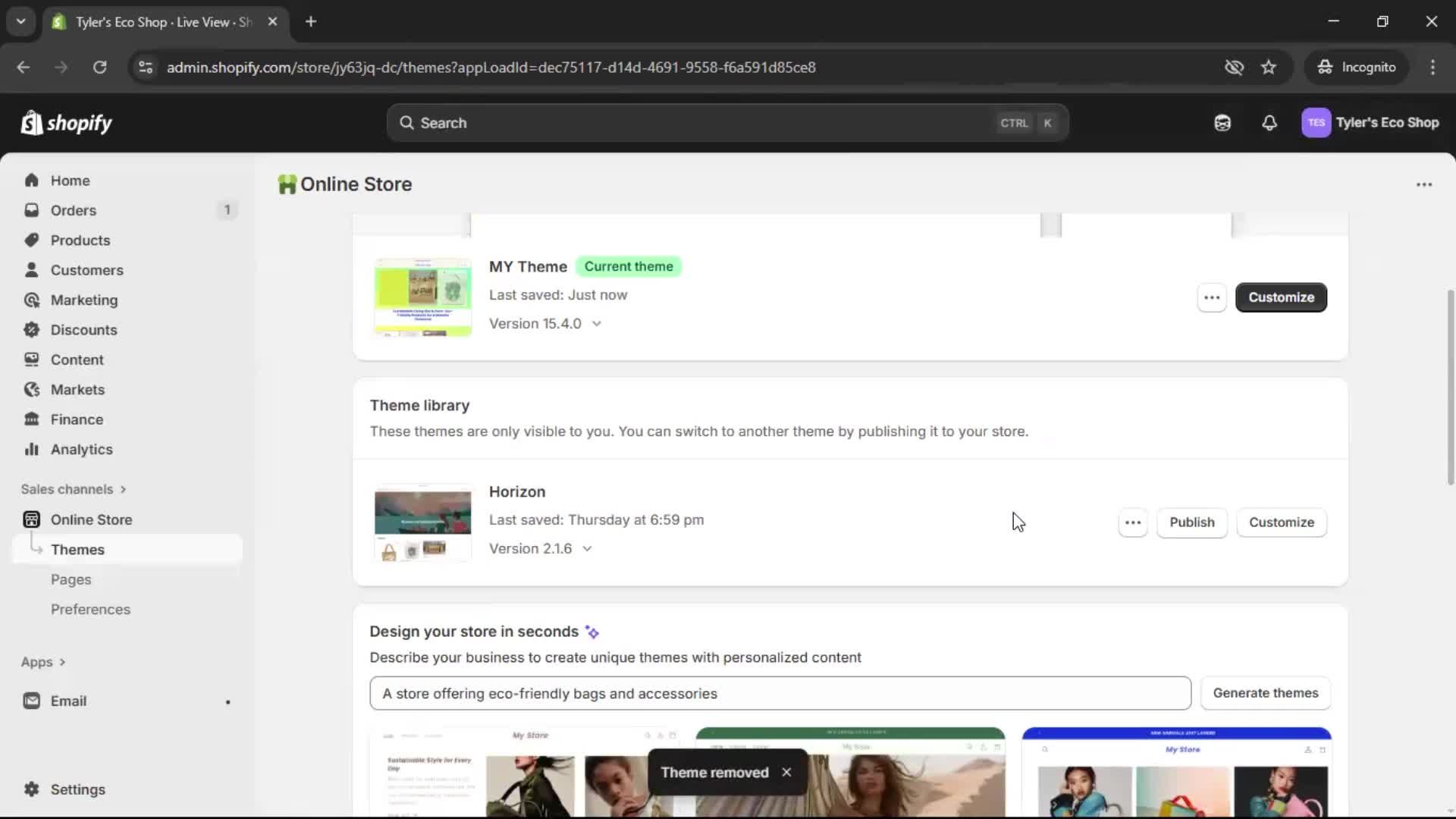Select the Discounts icon
The height and width of the screenshot is (819, 1456).
click(31, 330)
